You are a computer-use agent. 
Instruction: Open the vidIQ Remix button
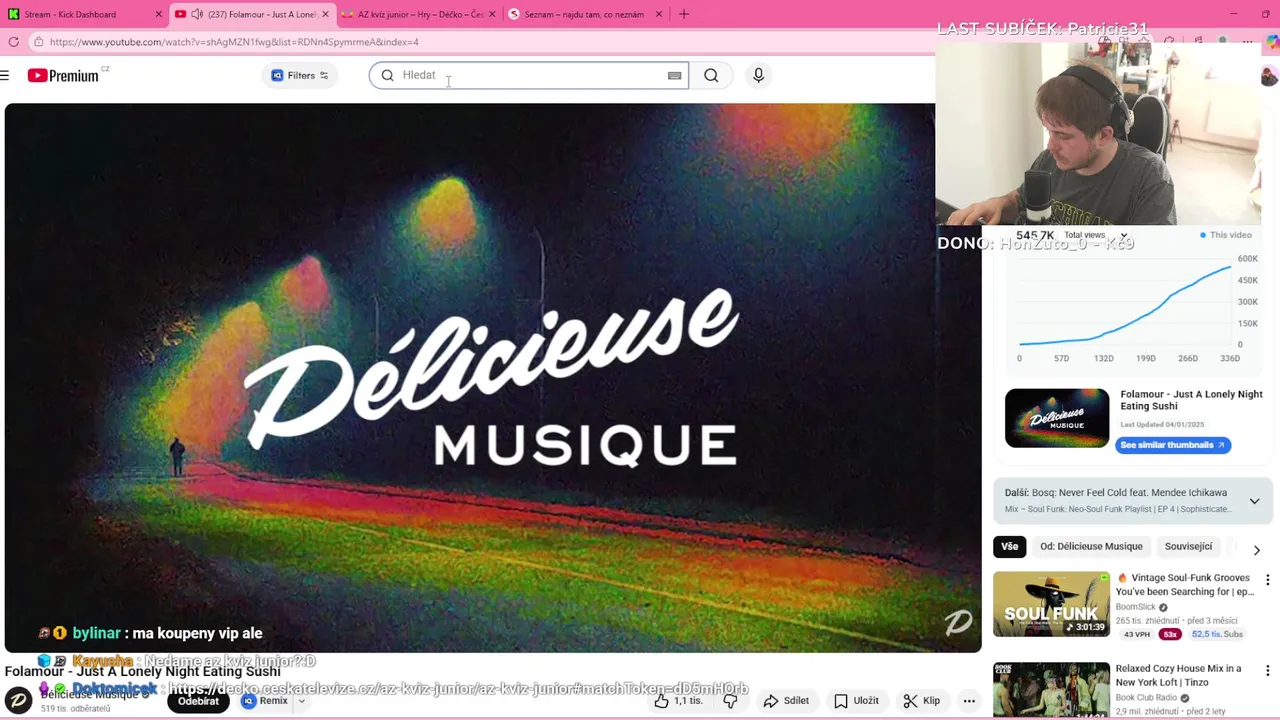265,701
